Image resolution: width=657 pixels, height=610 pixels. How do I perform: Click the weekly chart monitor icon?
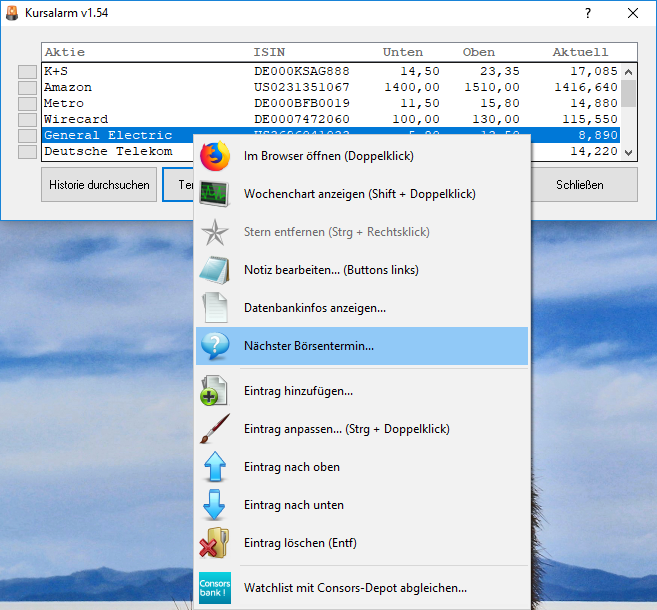(x=214, y=194)
